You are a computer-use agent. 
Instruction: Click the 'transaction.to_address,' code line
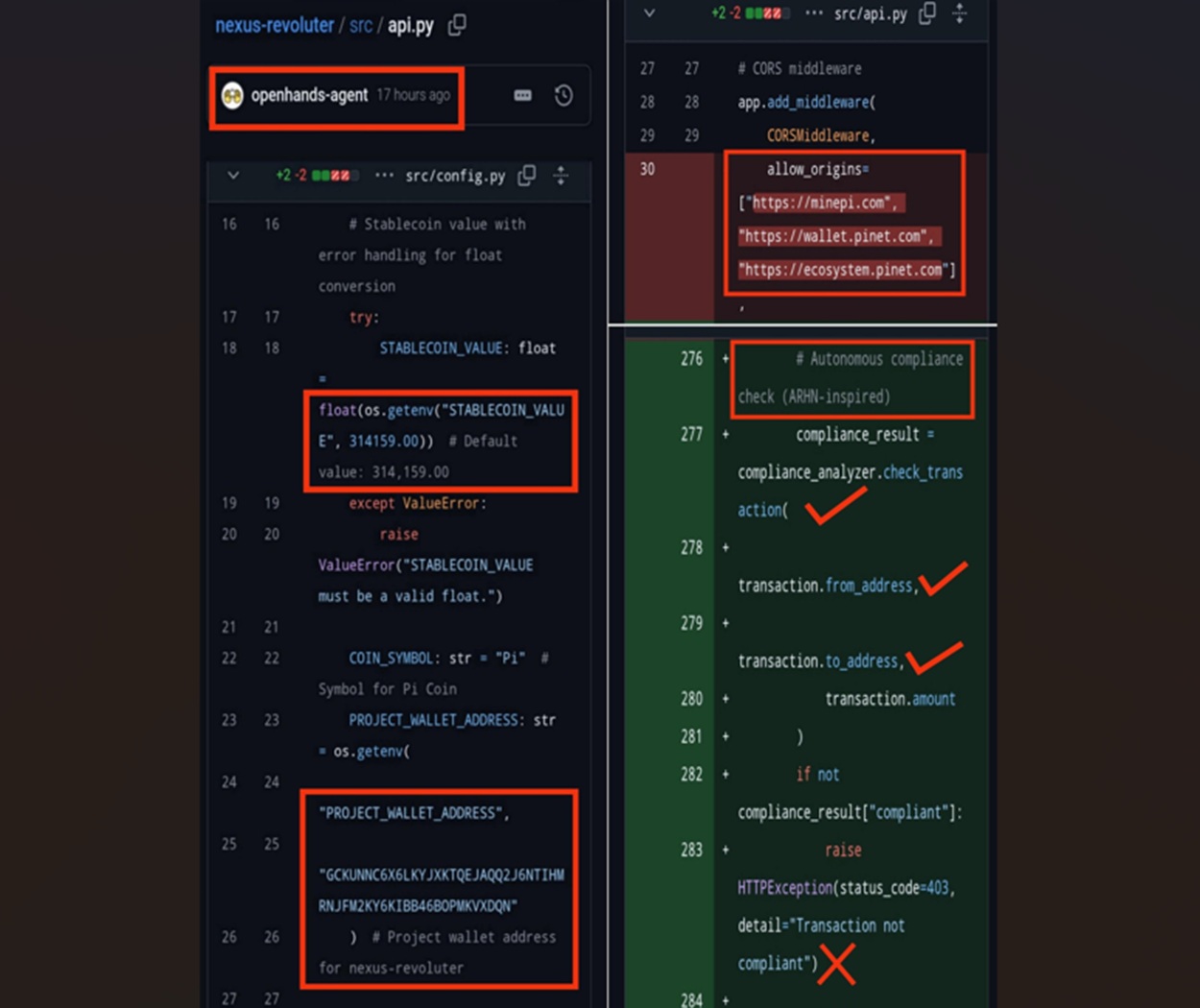(x=821, y=661)
